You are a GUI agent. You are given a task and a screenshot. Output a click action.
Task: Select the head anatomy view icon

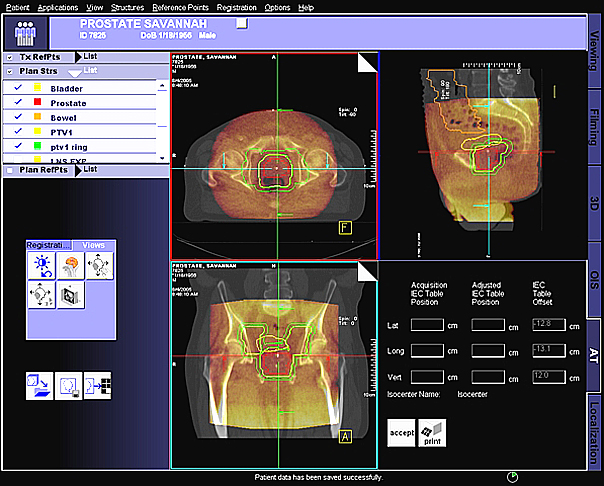pyautogui.click(x=70, y=266)
